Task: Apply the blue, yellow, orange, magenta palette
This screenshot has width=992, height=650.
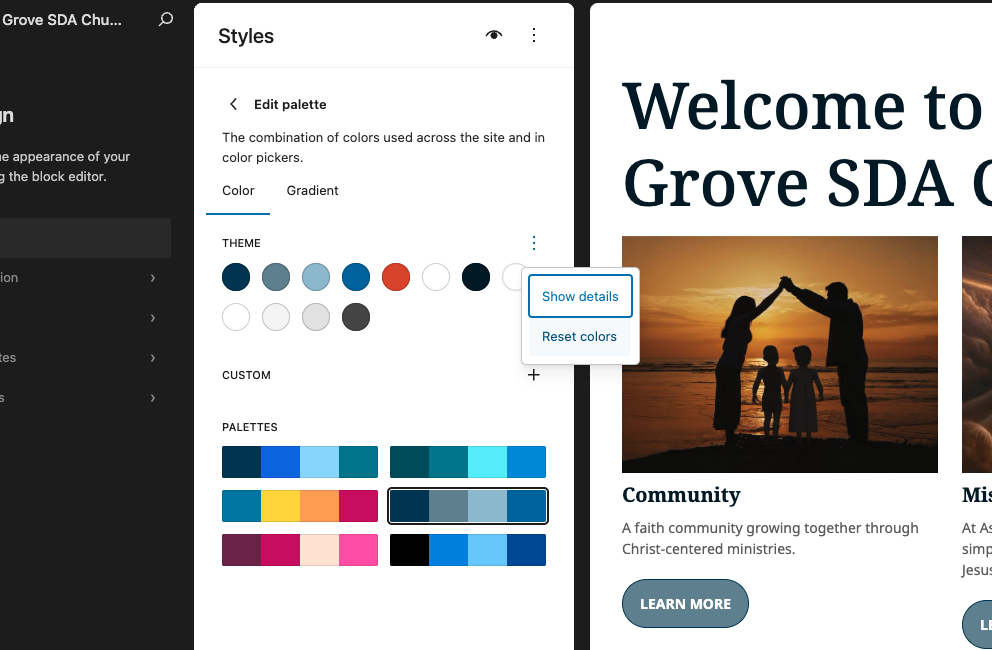Action: (x=300, y=506)
